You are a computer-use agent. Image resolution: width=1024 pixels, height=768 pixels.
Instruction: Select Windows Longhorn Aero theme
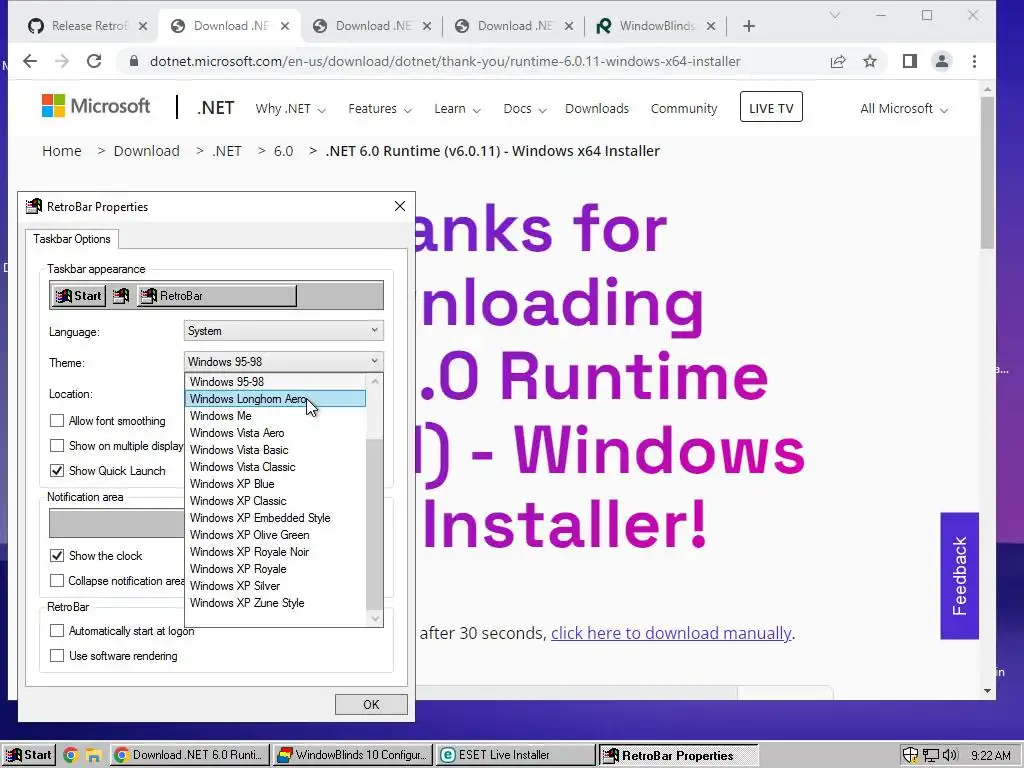coord(276,398)
